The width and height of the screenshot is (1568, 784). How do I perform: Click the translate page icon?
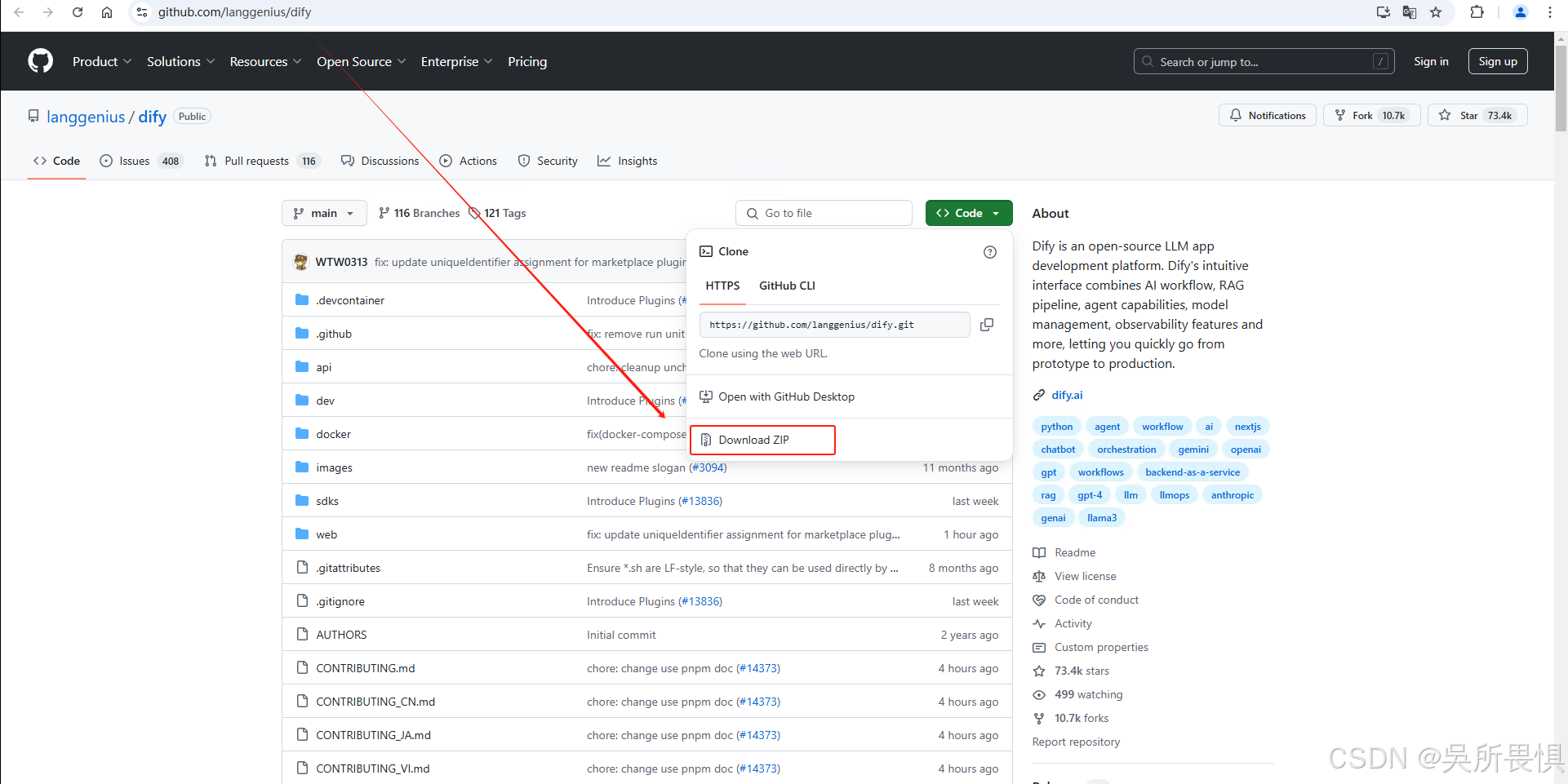pos(1410,12)
